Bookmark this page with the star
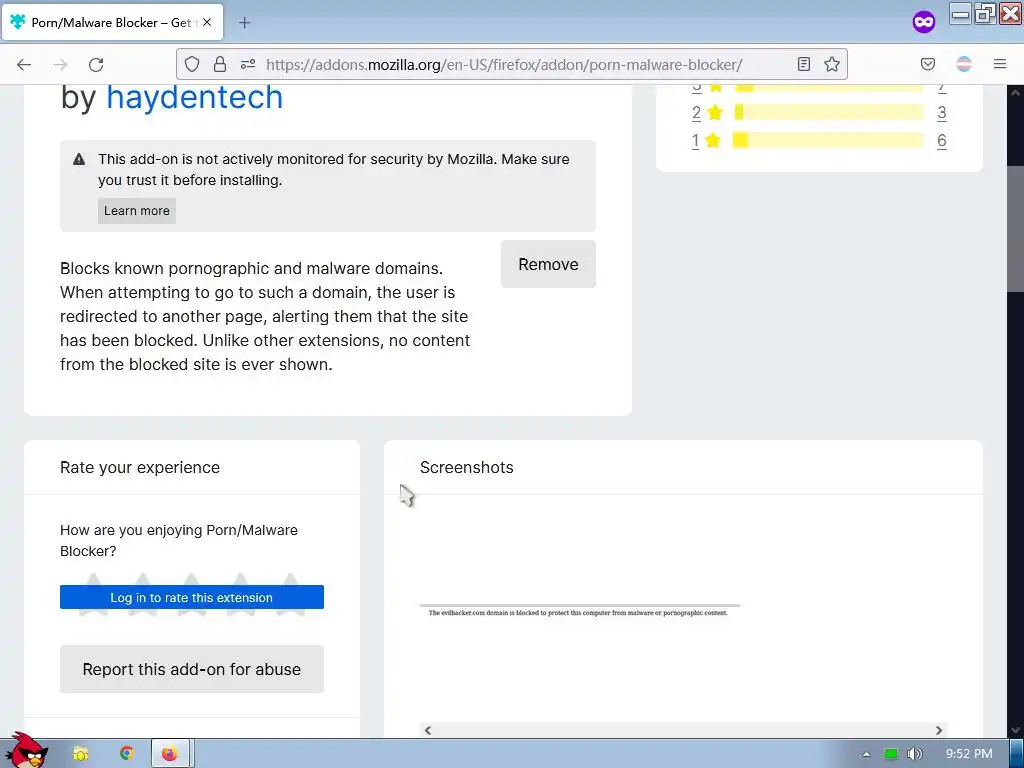The width and height of the screenshot is (1024, 768). (831, 64)
